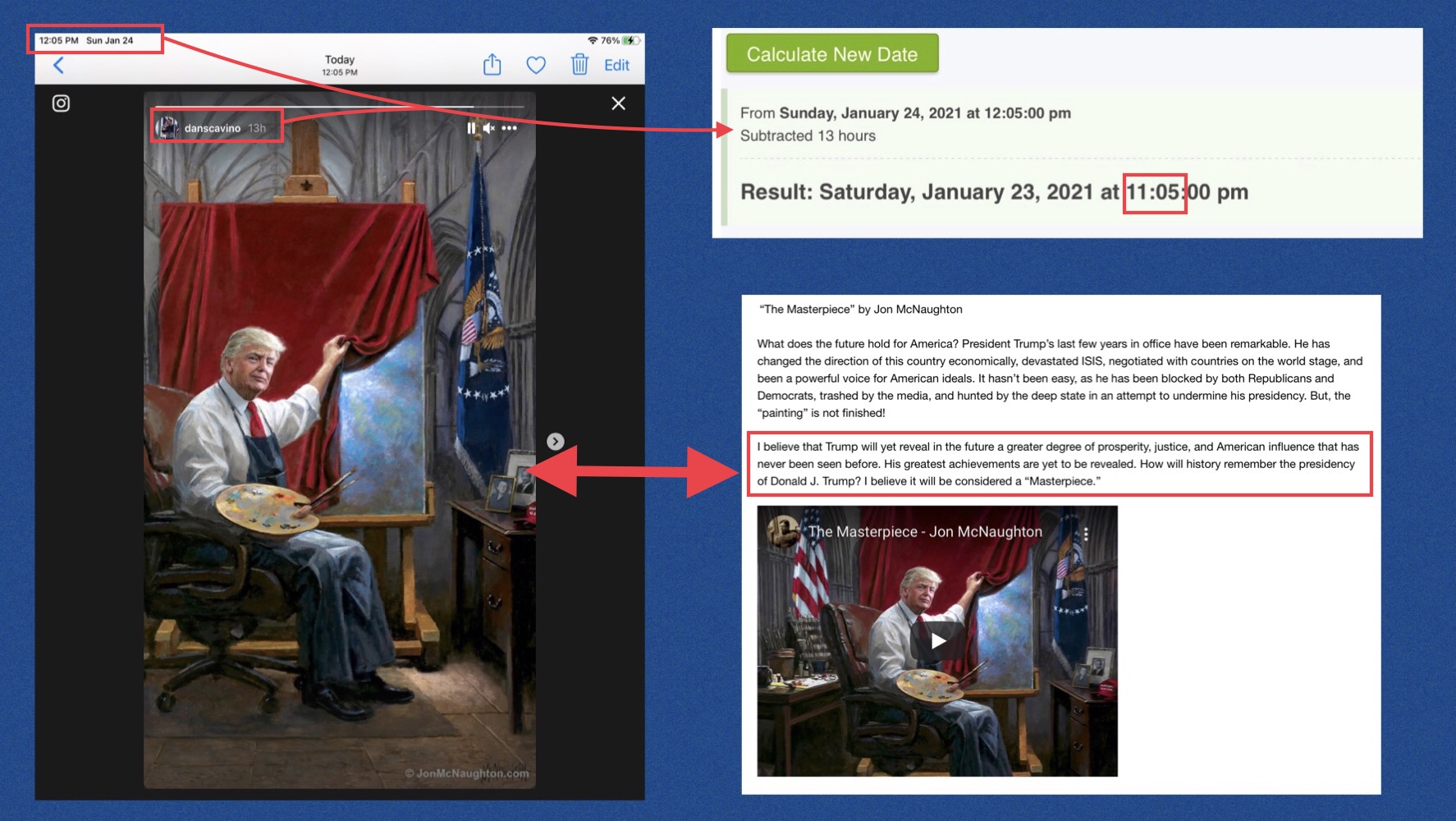Click the YouTube channel avatar on video
Viewport: 1456px width, 821px height.
pos(783,531)
